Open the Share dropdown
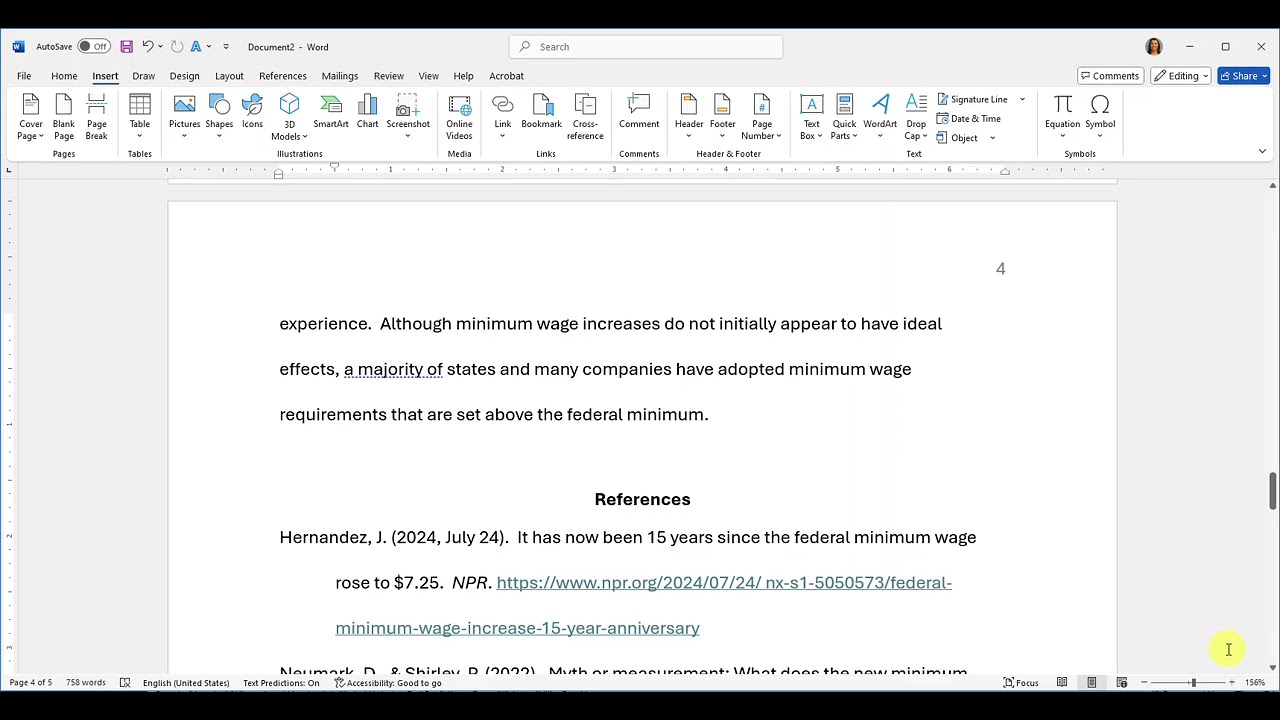The image size is (1280, 720). tap(1264, 76)
